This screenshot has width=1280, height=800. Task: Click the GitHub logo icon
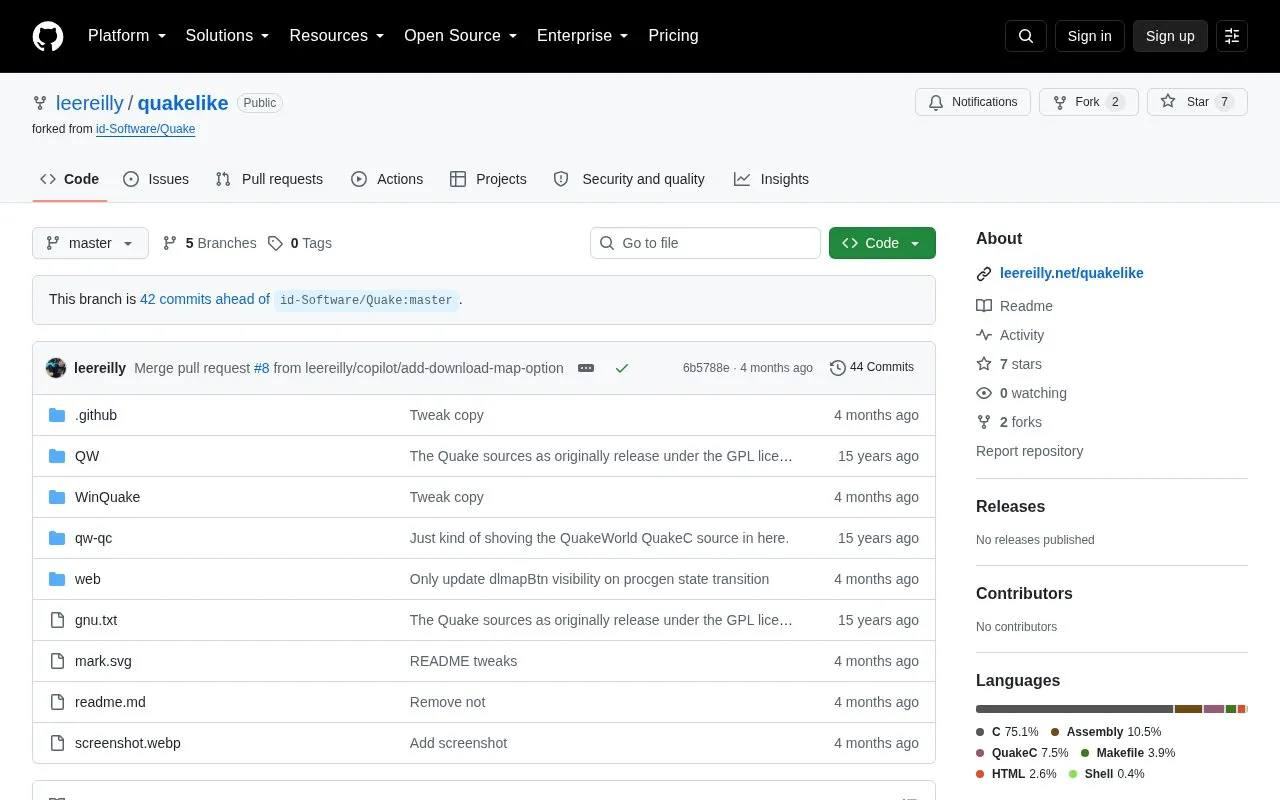click(x=48, y=36)
